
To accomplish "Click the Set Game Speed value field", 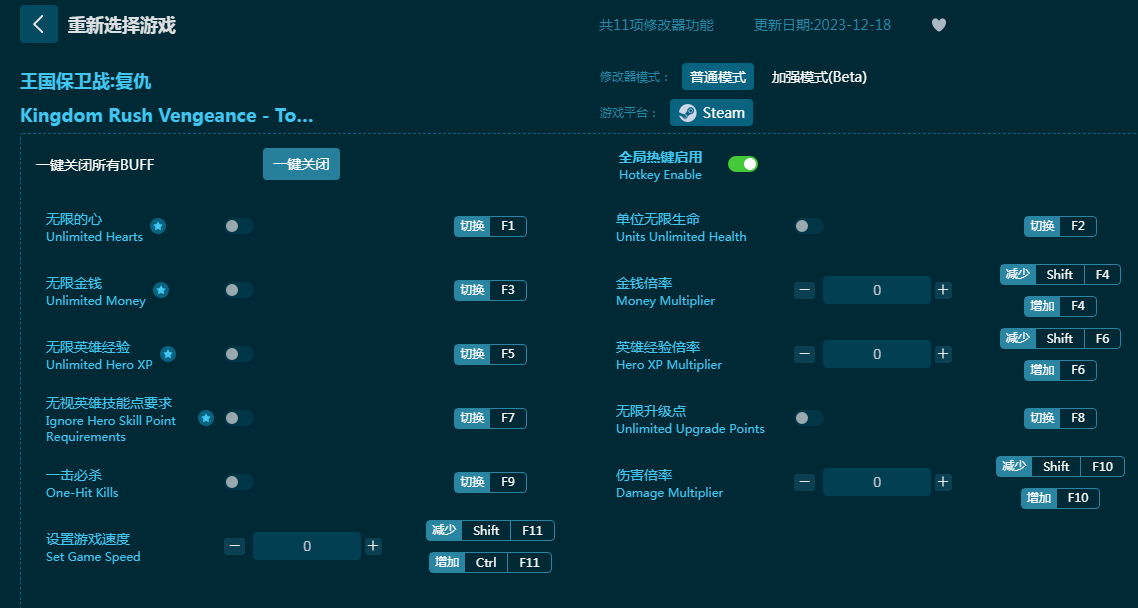I will [307, 546].
